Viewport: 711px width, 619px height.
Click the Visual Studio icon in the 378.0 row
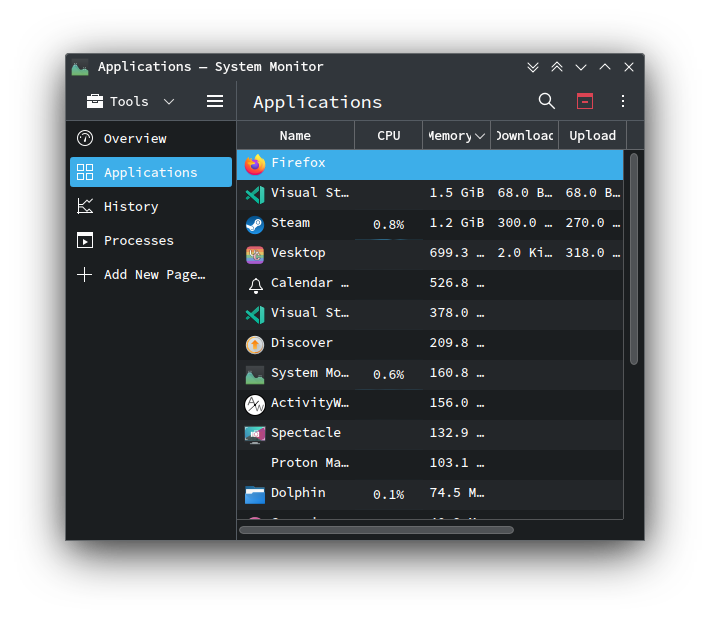255,315
